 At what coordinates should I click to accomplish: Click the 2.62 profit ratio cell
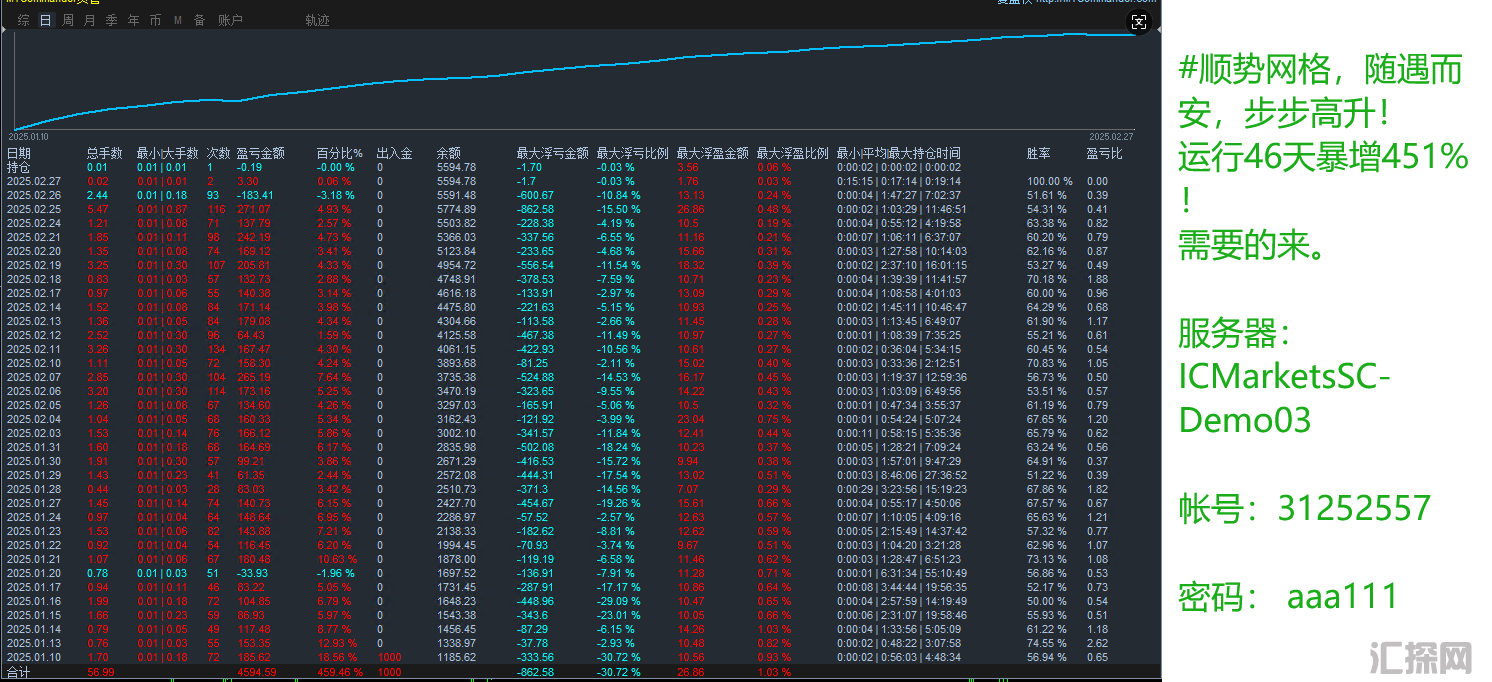coord(1096,643)
